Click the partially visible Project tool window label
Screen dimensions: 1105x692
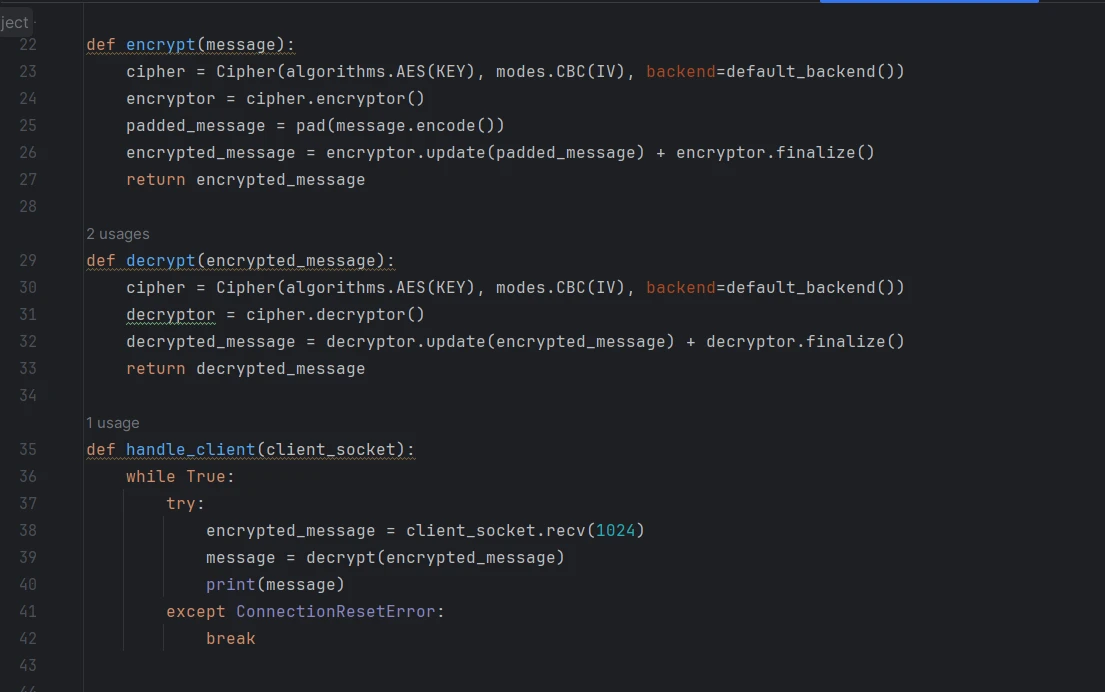coord(15,23)
